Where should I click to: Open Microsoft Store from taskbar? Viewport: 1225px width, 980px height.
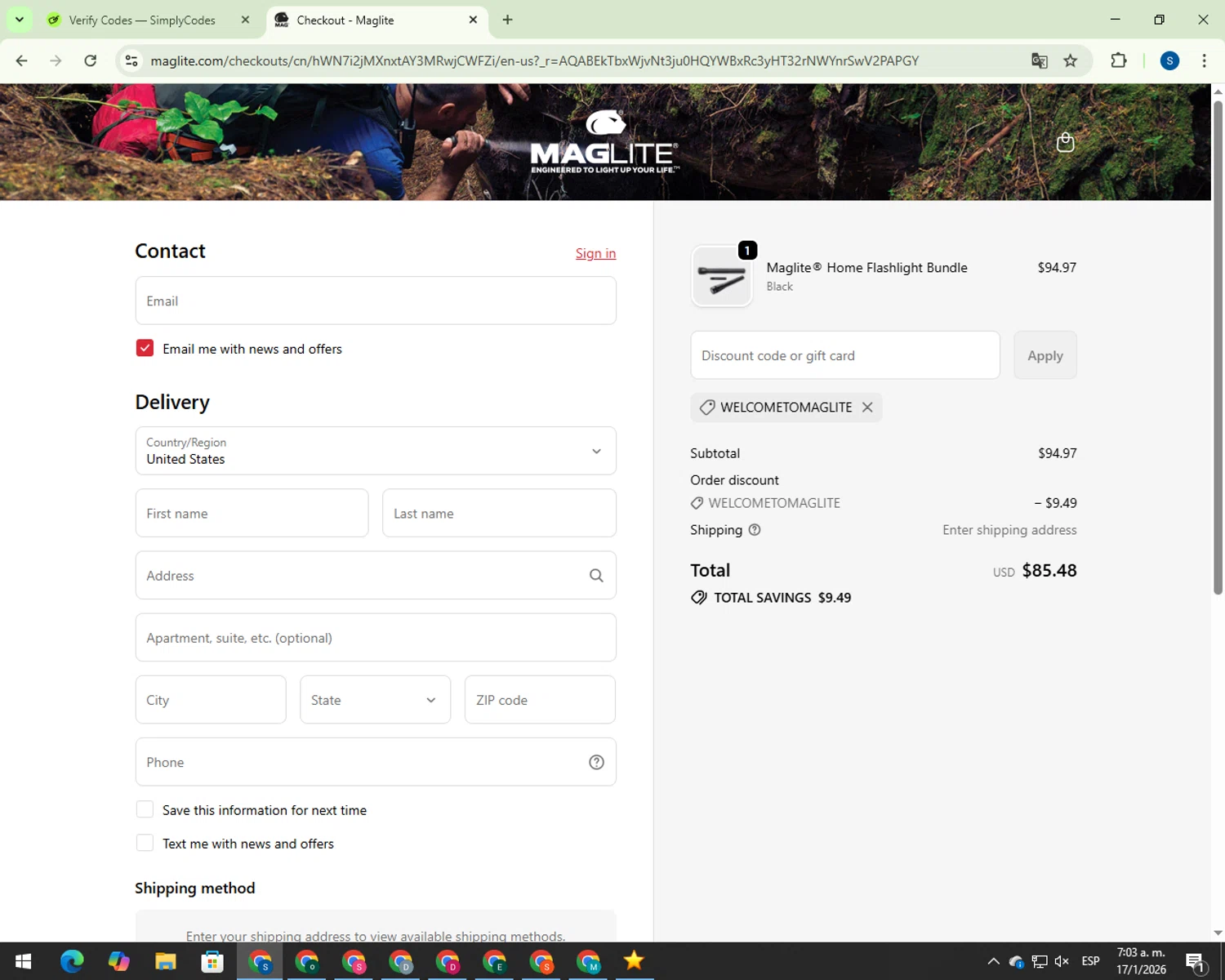pos(212,961)
